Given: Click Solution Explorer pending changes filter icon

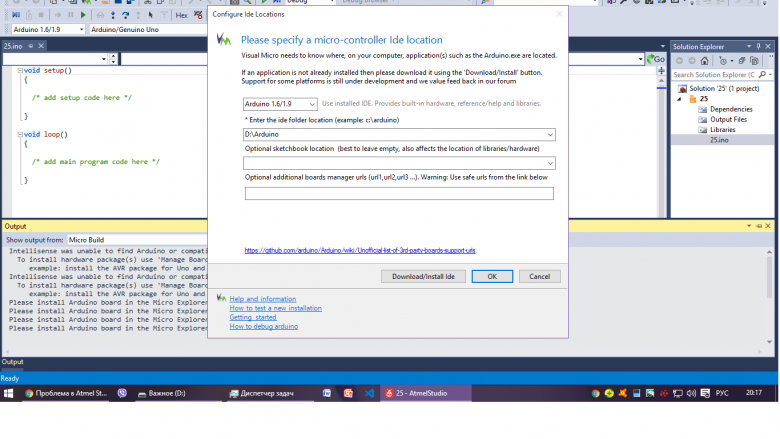Looking at the screenshot, I should [724, 61].
